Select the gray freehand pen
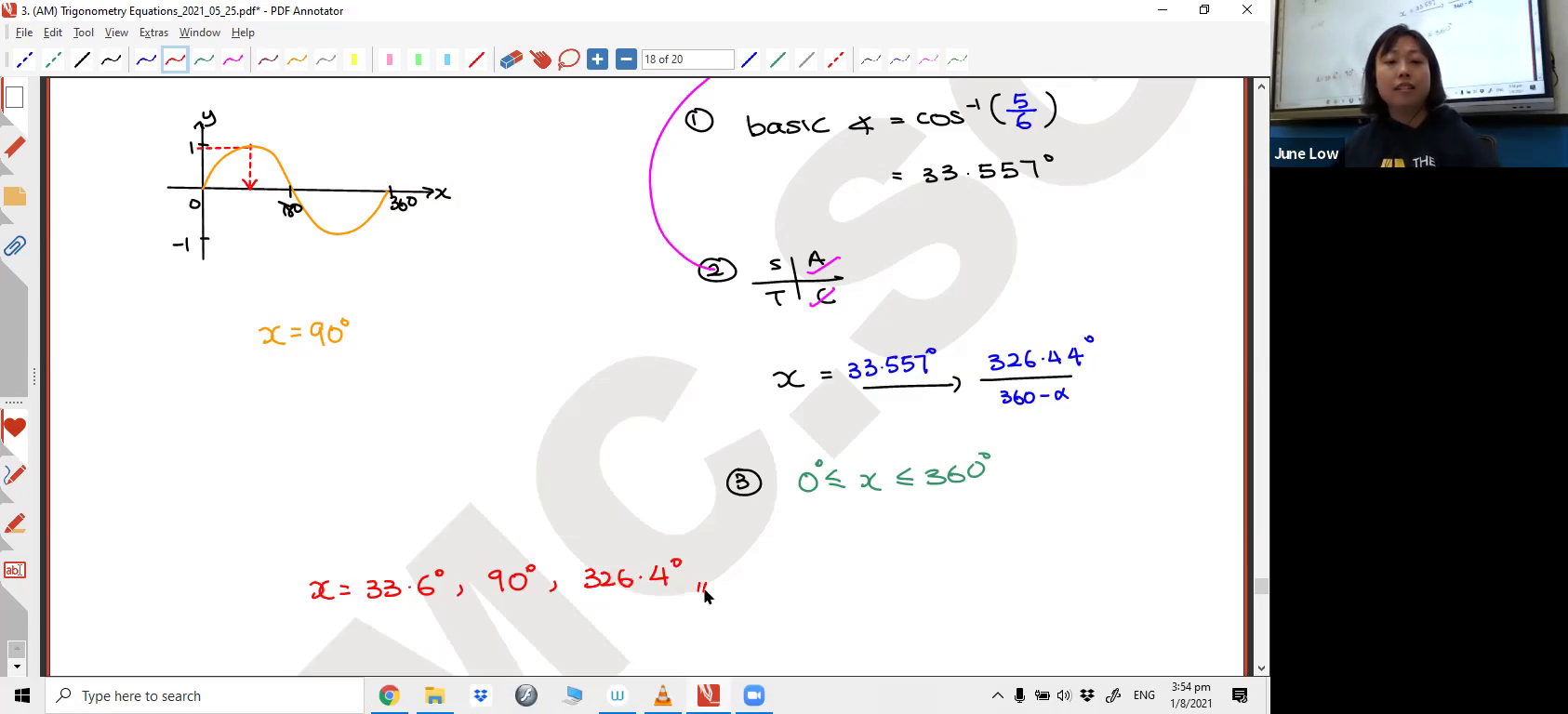Screen dimensions: 1568x714 tap(326, 59)
